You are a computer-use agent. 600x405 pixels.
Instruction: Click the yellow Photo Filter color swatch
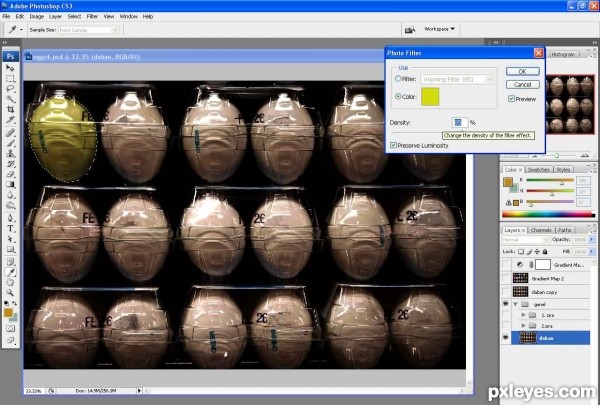pos(430,96)
